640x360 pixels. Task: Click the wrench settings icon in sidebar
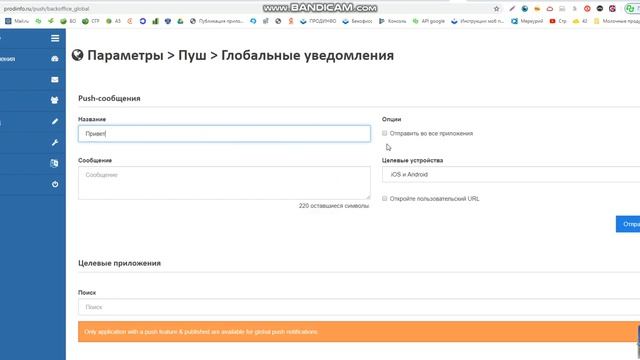[x=55, y=142]
